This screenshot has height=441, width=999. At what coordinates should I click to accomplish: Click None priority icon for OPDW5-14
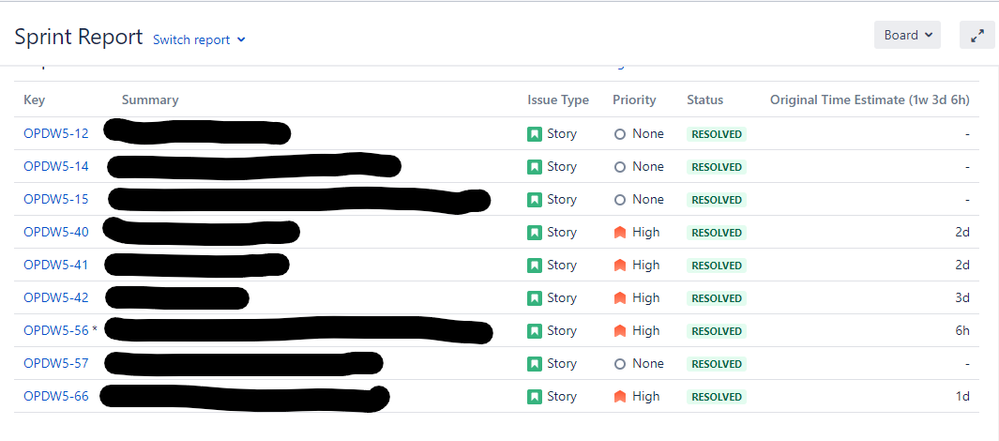[x=620, y=167]
